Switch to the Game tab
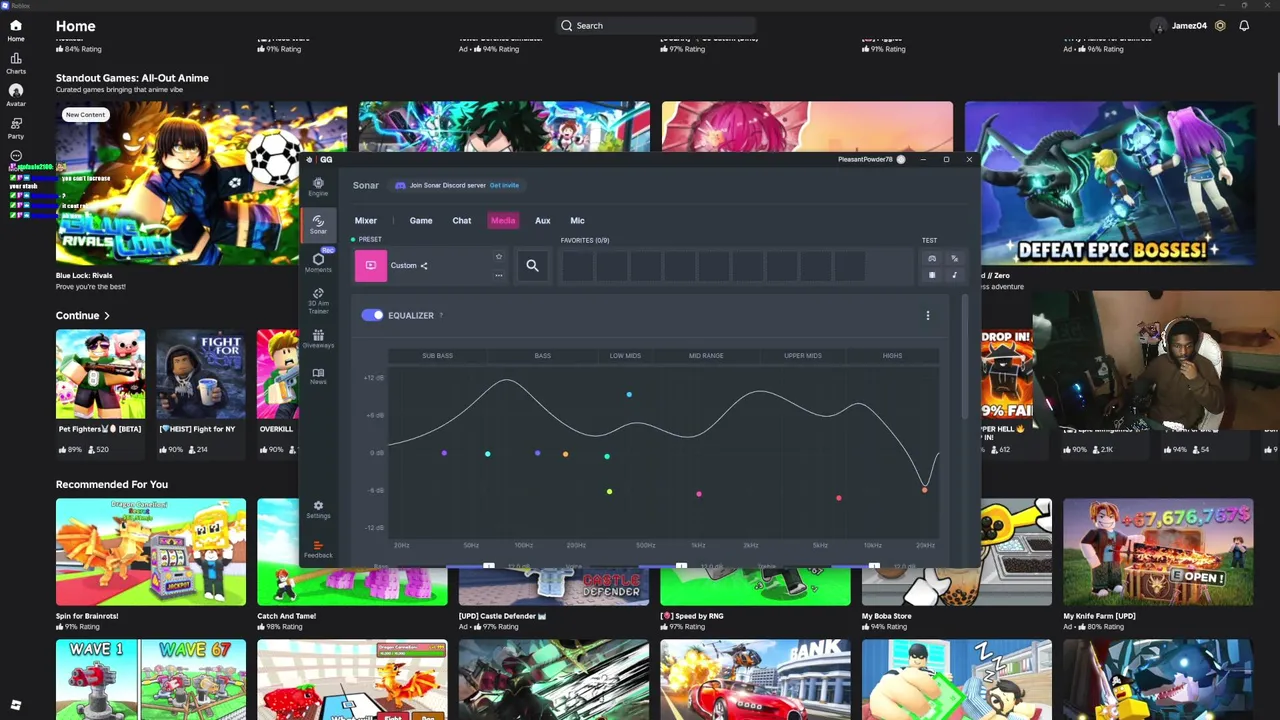 (421, 221)
